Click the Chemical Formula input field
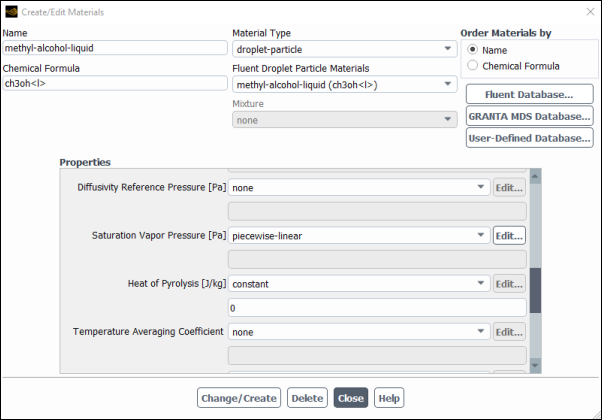 (114, 84)
